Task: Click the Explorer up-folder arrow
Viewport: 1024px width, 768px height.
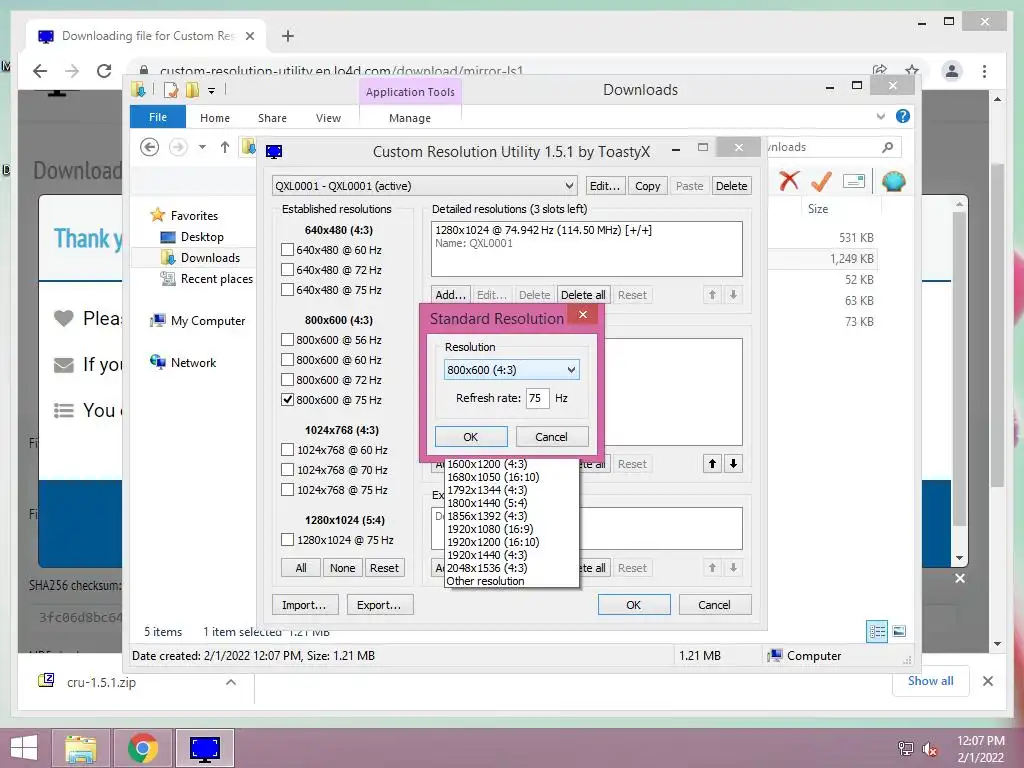Action: pyautogui.click(x=225, y=148)
